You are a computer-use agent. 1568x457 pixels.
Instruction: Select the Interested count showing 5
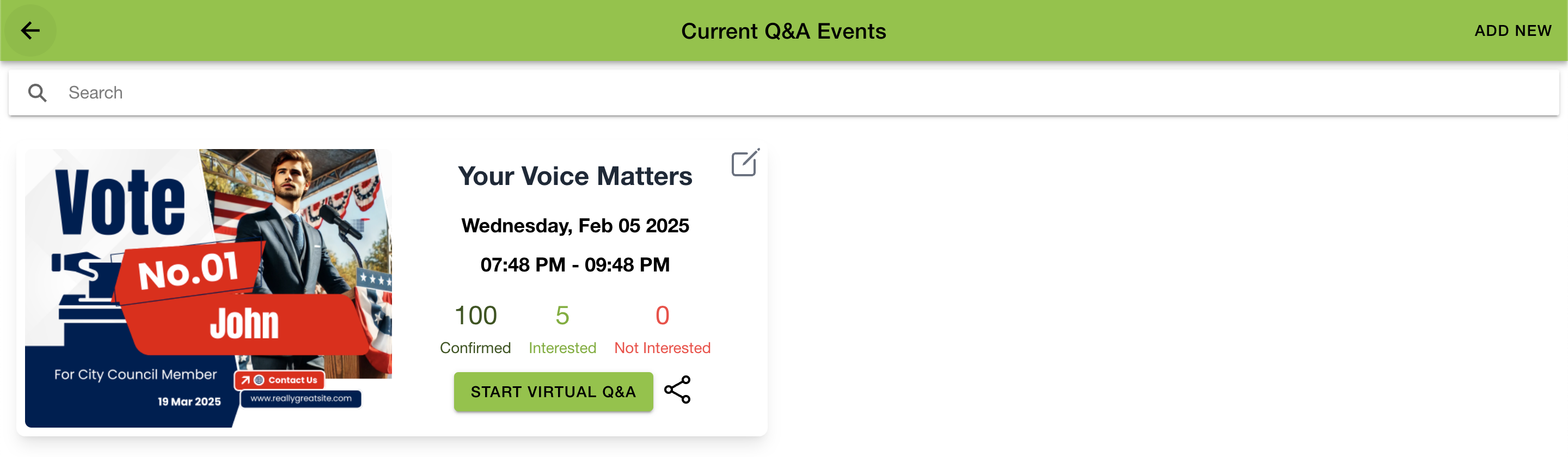click(561, 316)
